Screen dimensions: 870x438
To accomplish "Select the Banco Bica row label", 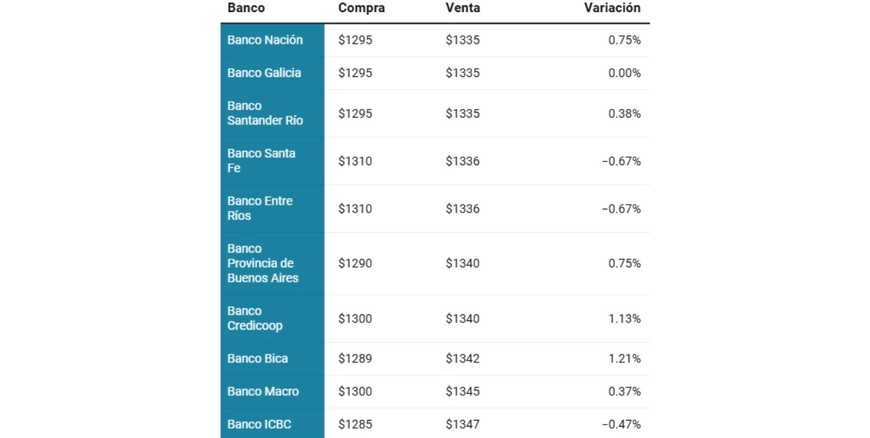I will tap(258, 359).
